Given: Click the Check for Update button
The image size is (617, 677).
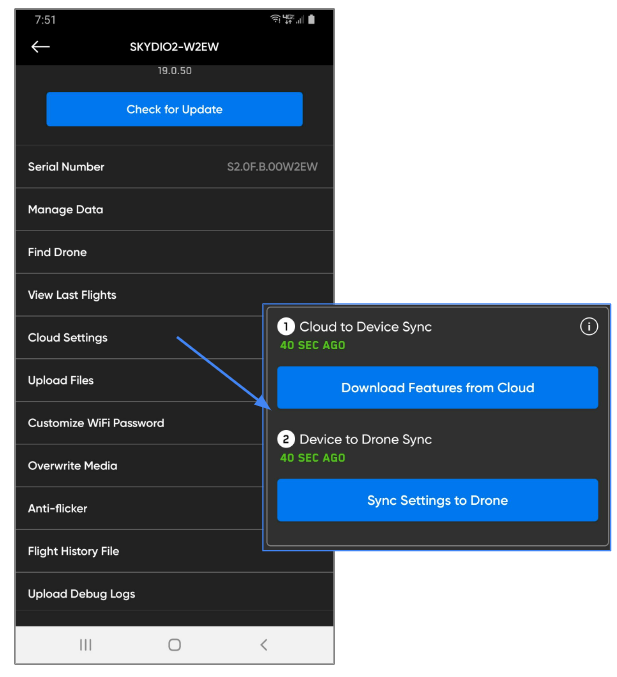Looking at the screenshot, I should 174,109.
